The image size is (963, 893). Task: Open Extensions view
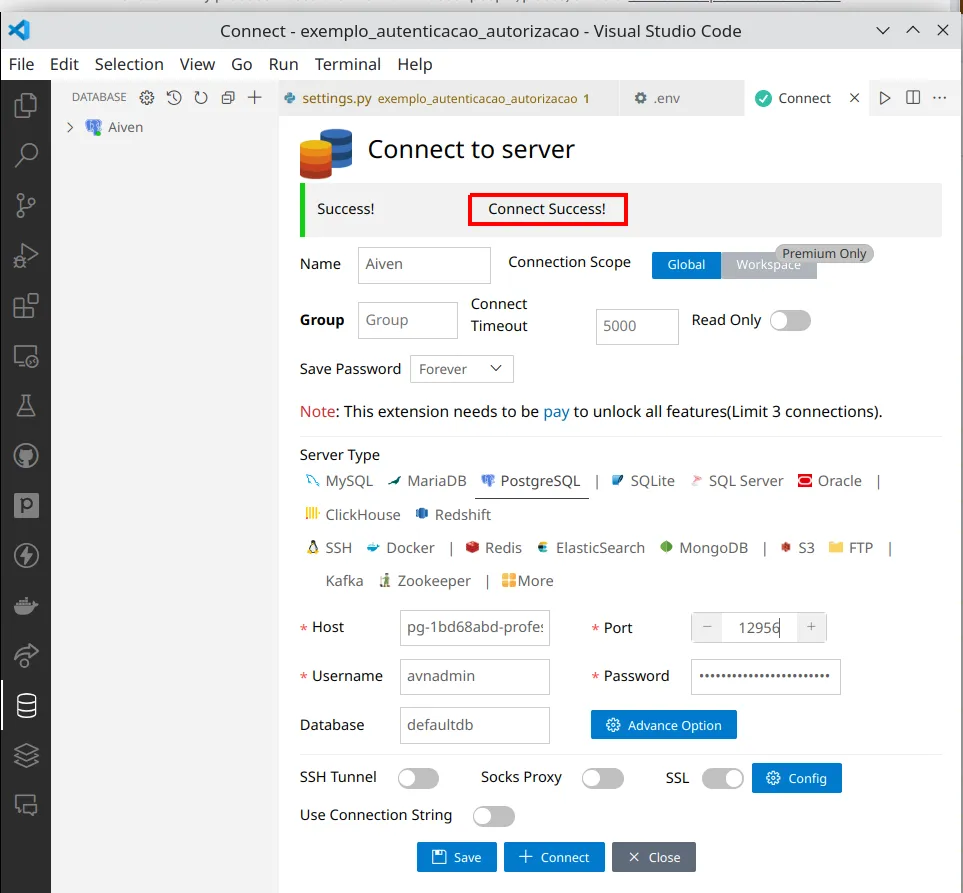pyautogui.click(x=26, y=305)
